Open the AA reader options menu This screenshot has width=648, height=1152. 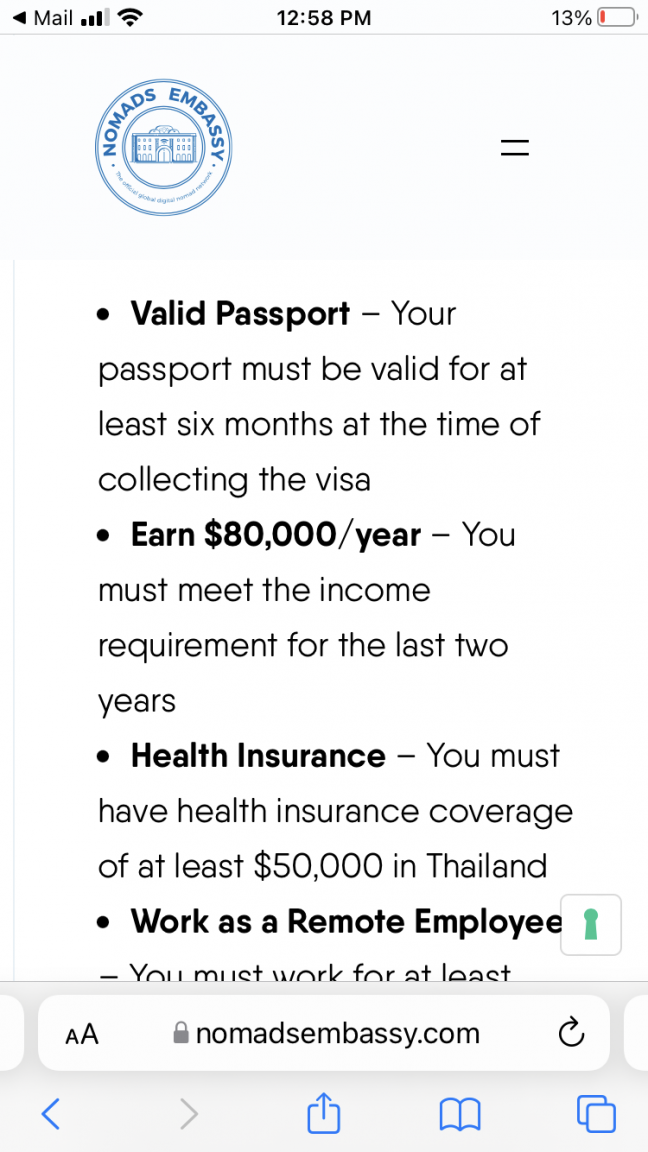pos(82,1034)
